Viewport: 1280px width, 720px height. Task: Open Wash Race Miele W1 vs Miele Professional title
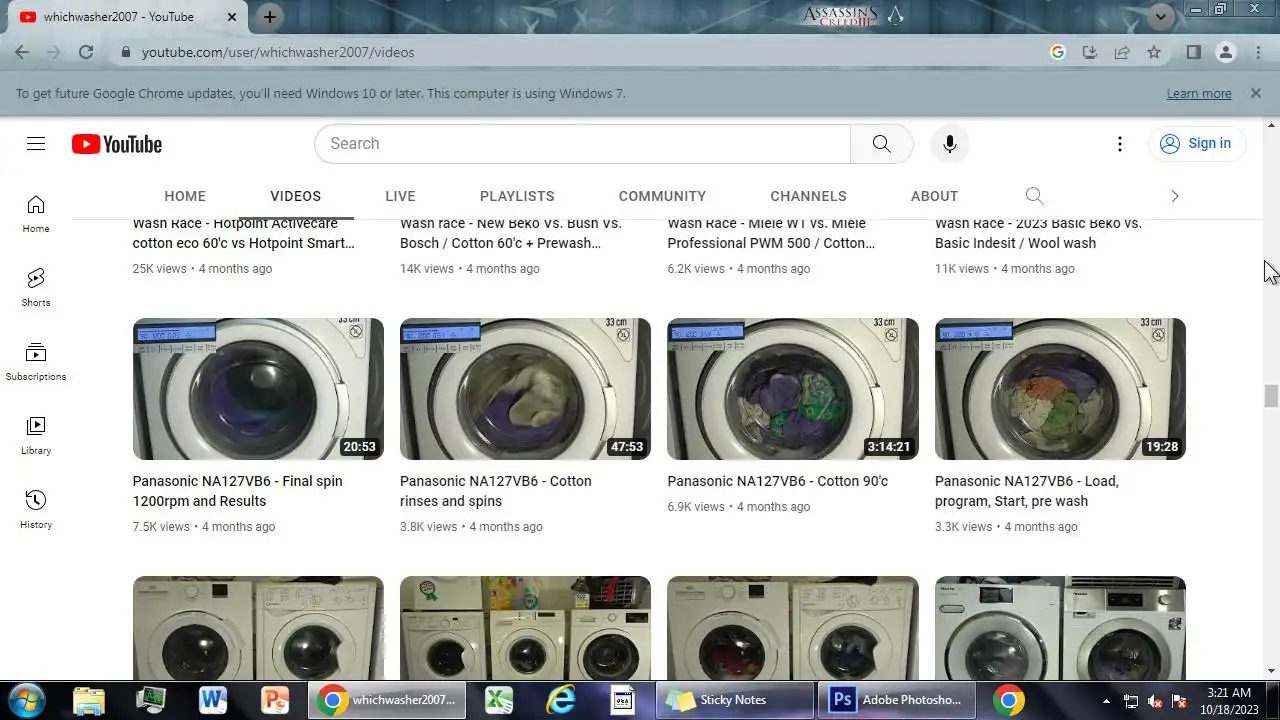tap(772, 233)
